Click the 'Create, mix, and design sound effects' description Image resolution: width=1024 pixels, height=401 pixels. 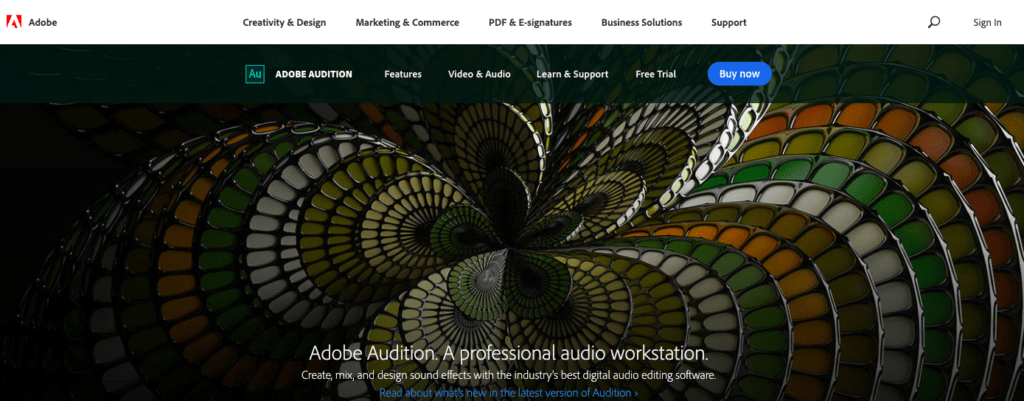pos(509,376)
